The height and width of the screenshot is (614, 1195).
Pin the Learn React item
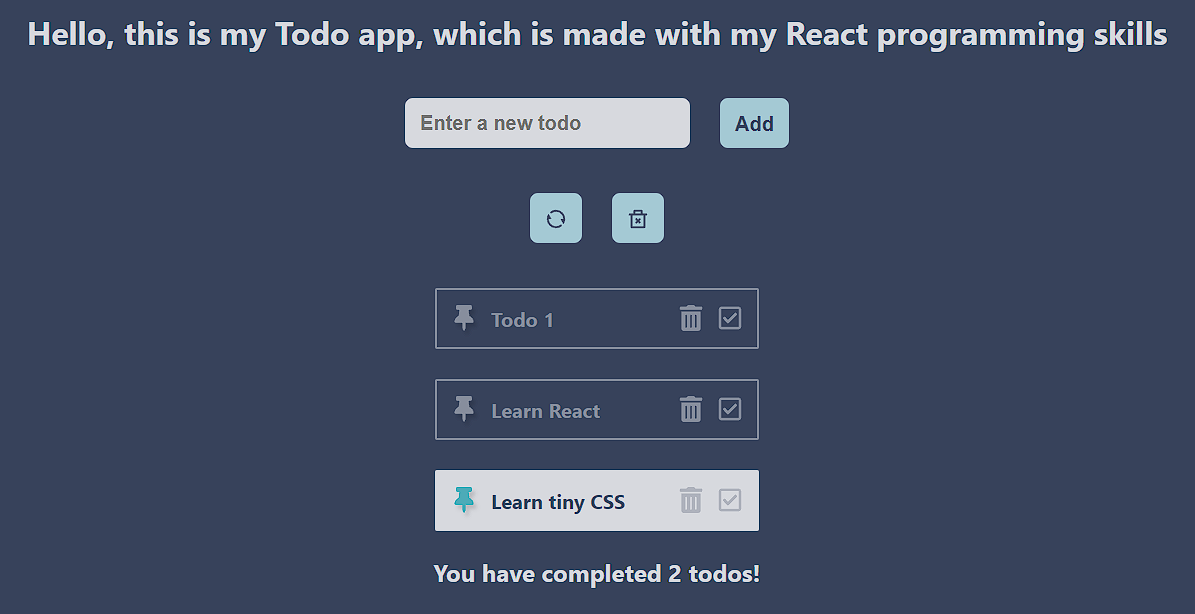pyautogui.click(x=463, y=409)
